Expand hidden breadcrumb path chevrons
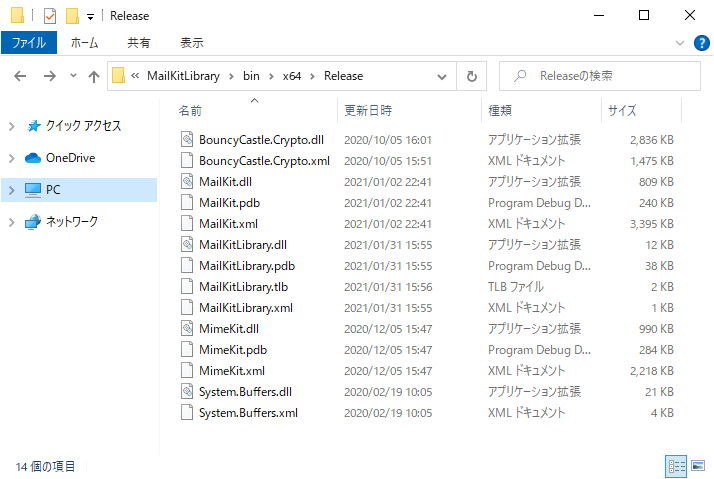714x479 pixels. [135, 76]
